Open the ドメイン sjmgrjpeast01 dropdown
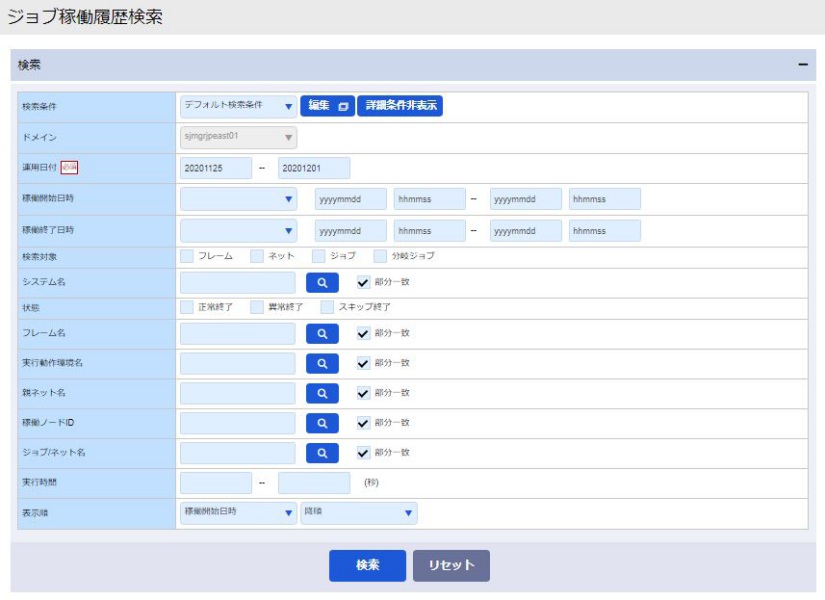Image resolution: width=825 pixels, height=600 pixels. (x=238, y=137)
